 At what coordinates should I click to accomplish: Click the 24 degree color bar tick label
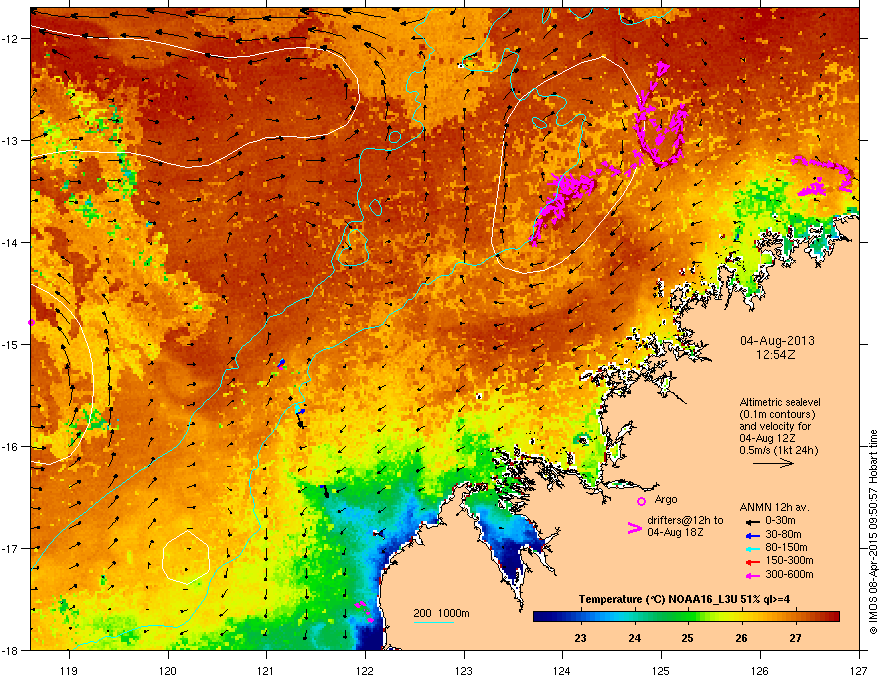pos(634,638)
